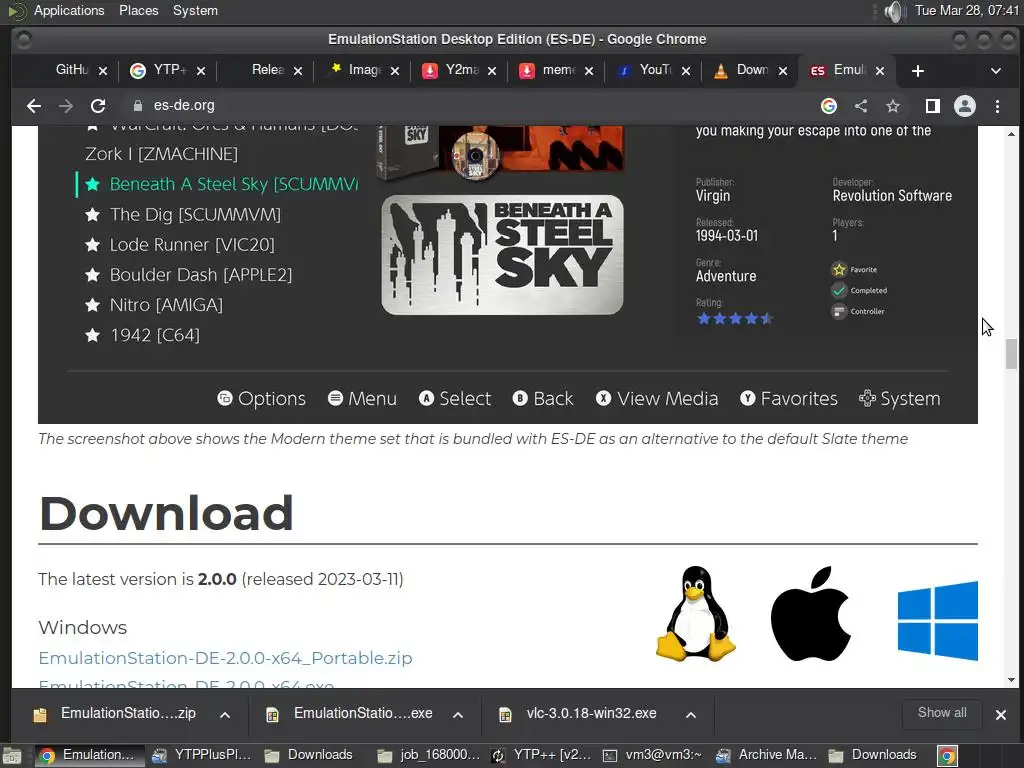Click the address bar showing es-de.org
1024x768 pixels.
point(469,106)
